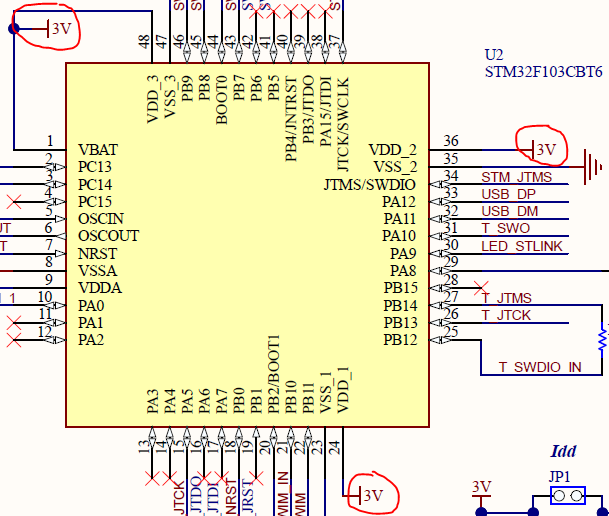Click the VDD_2 pin label
Screen dimensions: 609x516
(x=393, y=150)
